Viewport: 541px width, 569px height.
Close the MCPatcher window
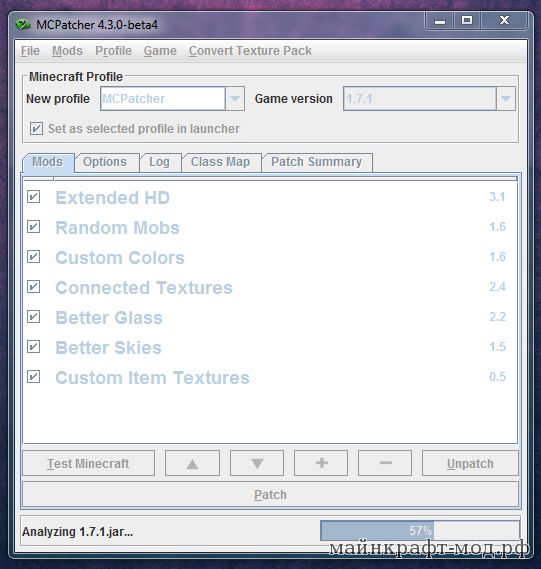coord(504,21)
